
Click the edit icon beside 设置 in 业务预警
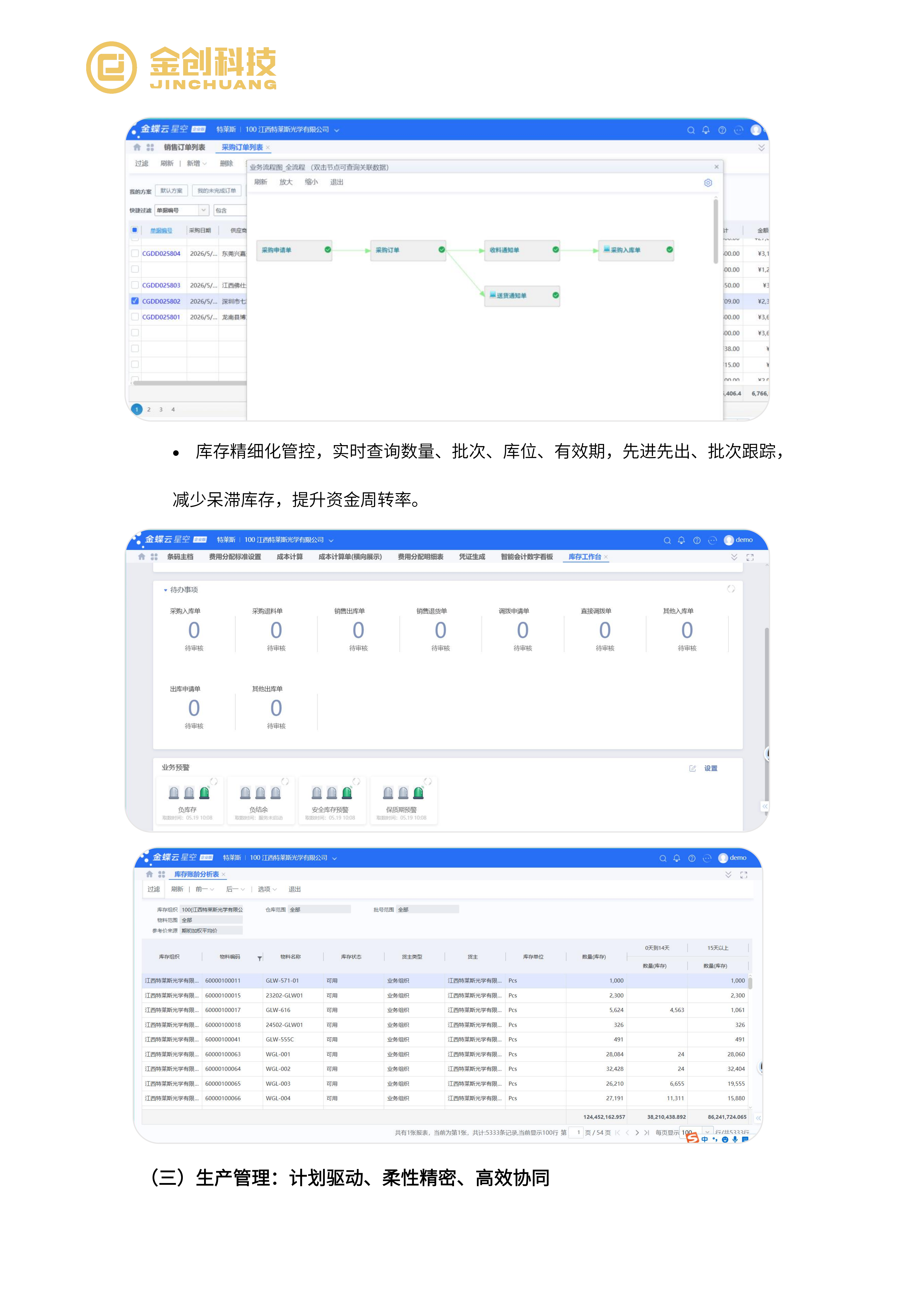692,768
